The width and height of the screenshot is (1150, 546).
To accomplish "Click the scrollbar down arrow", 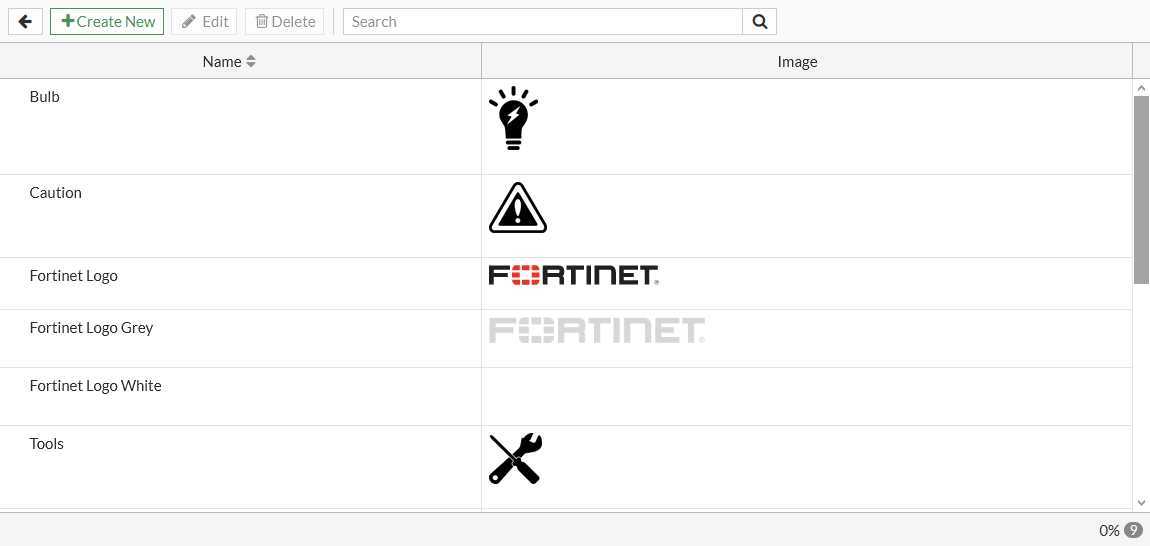I will (1141, 503).
